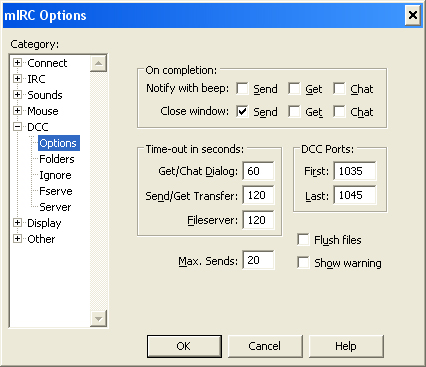
Task: Click the category list scroll down arrow
Action: tap(98, 318)
